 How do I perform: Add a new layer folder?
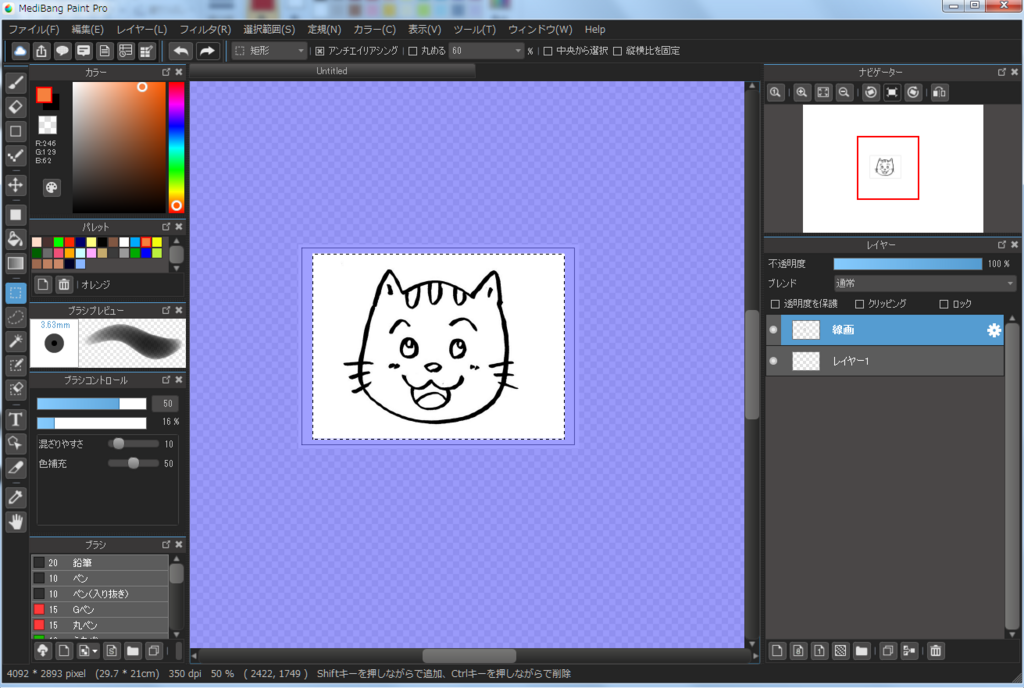coord(861,651)
